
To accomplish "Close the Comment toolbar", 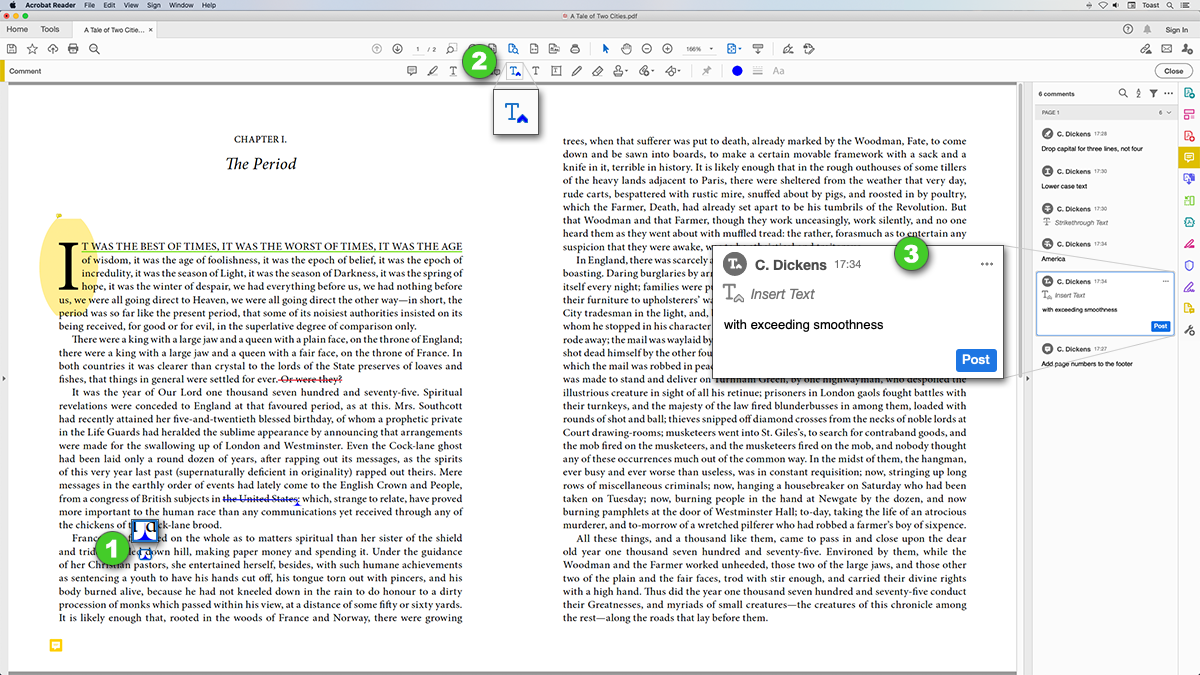I will (1173, 71).
